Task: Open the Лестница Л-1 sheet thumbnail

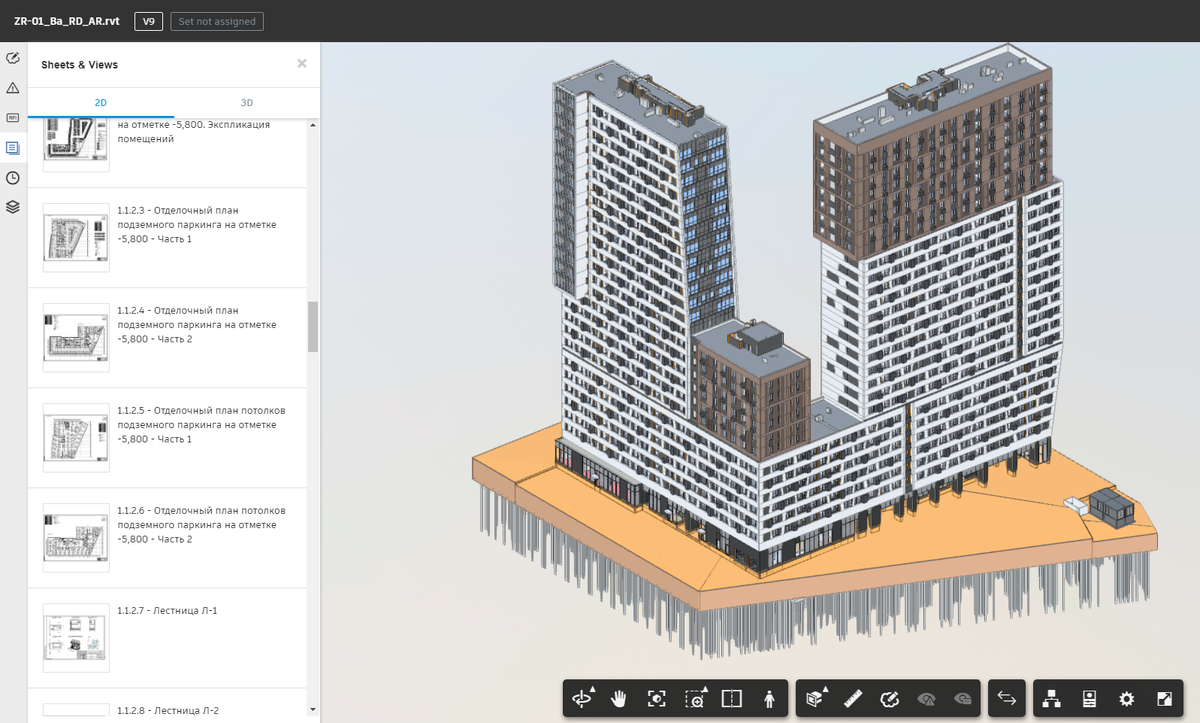Action: point(76,638)
